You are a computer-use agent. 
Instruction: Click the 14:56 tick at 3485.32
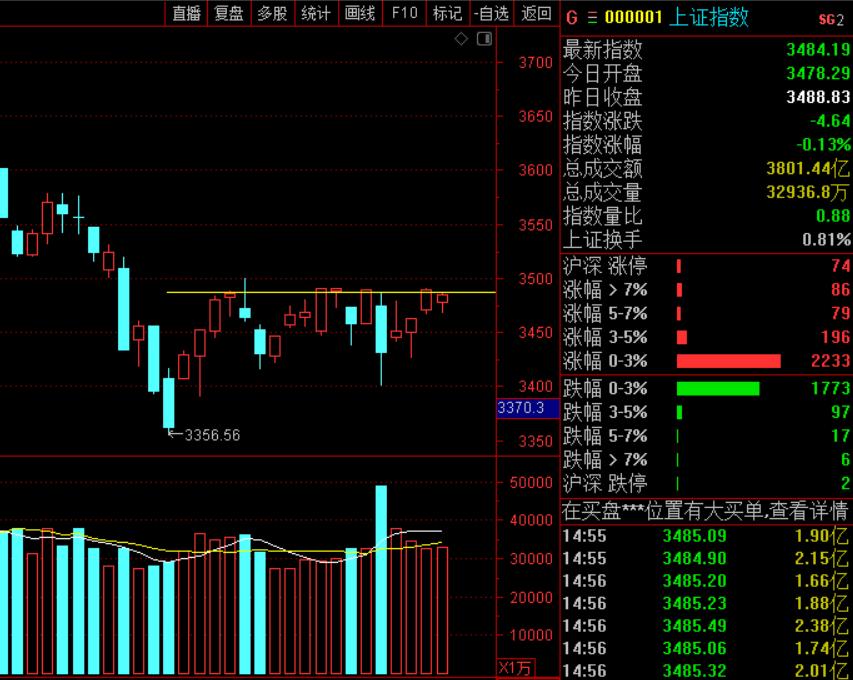[x=705, y=671]
